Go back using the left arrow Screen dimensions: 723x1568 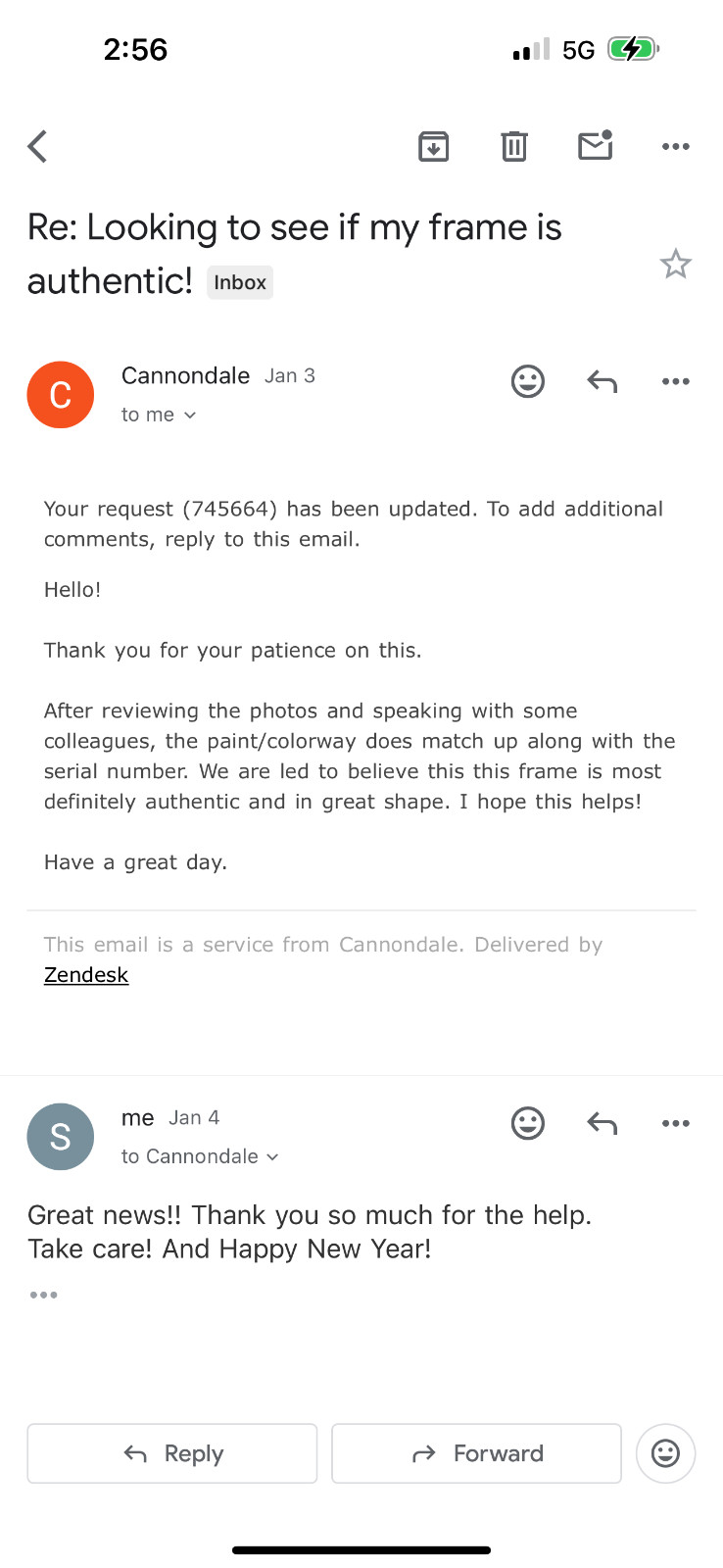(x=37, y=147)
